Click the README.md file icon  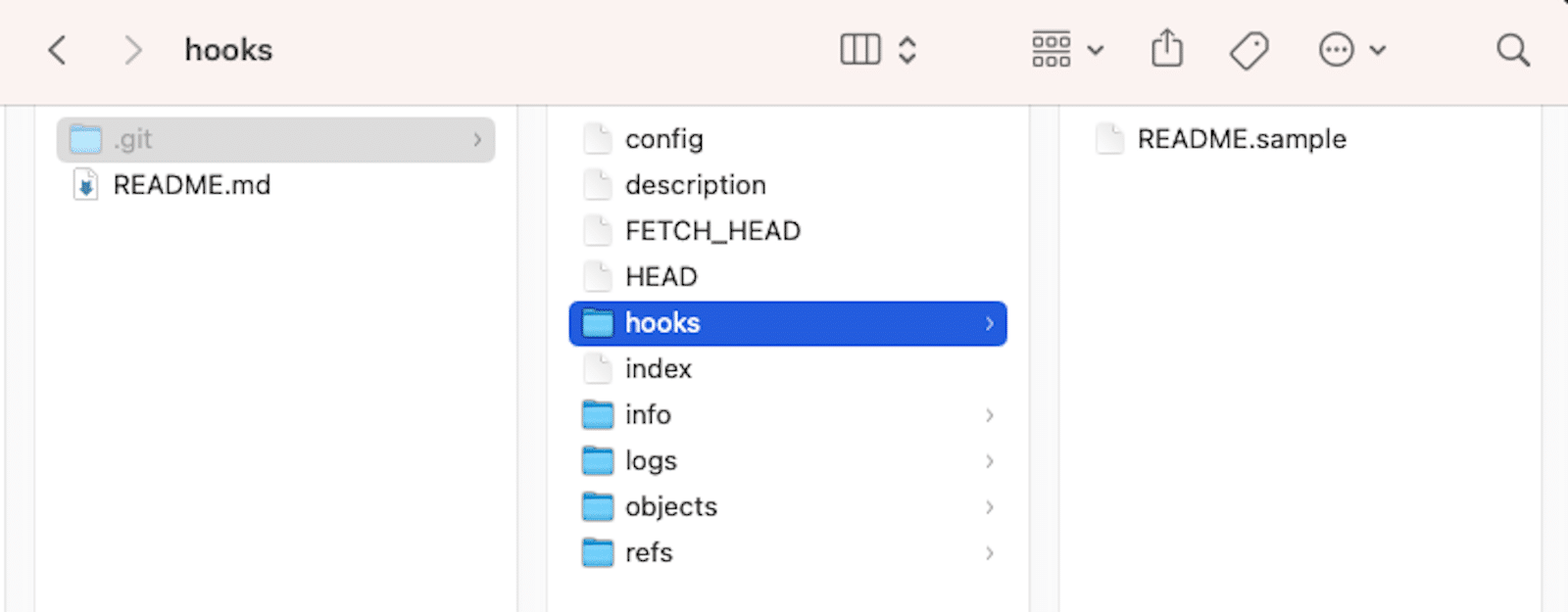click(x=83, y=184)
